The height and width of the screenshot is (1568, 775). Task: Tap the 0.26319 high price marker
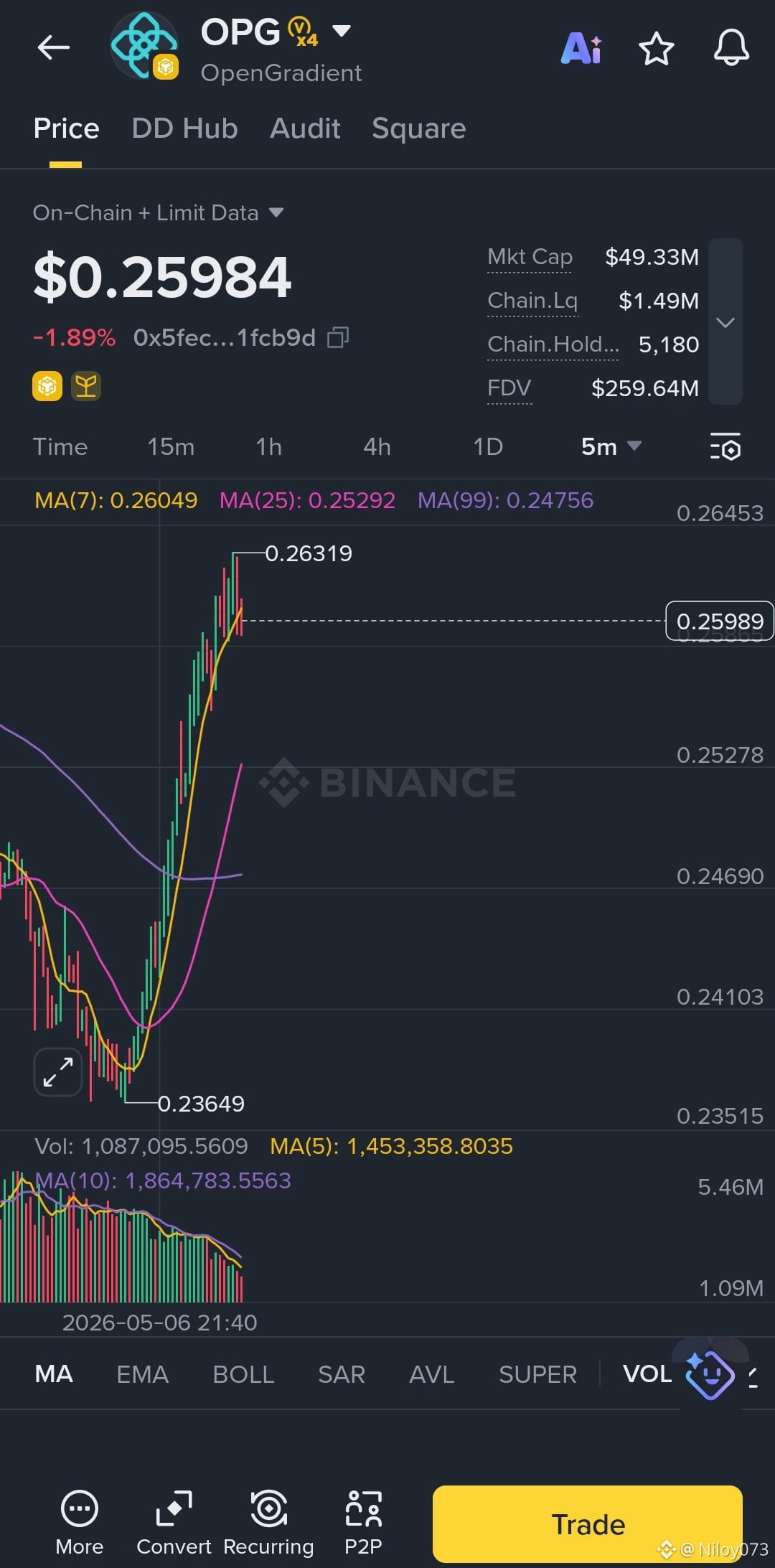(309, 553)
